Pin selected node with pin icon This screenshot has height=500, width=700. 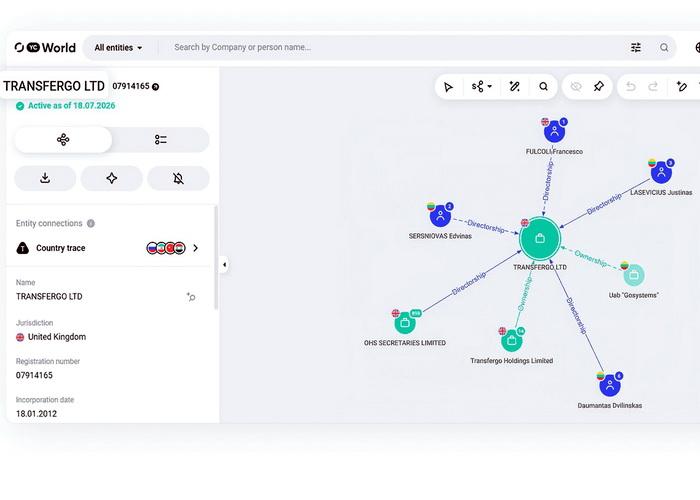click(x=599, y=86)
